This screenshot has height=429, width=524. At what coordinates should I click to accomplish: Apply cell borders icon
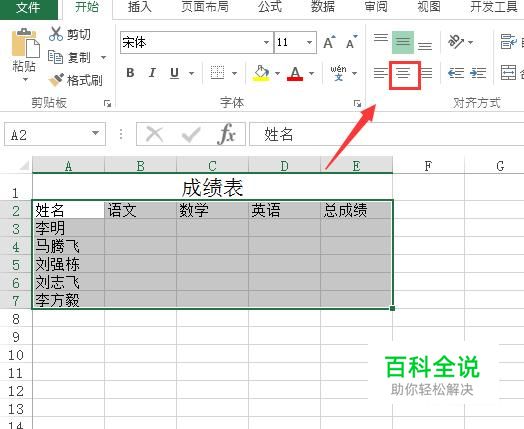[217, 73]
